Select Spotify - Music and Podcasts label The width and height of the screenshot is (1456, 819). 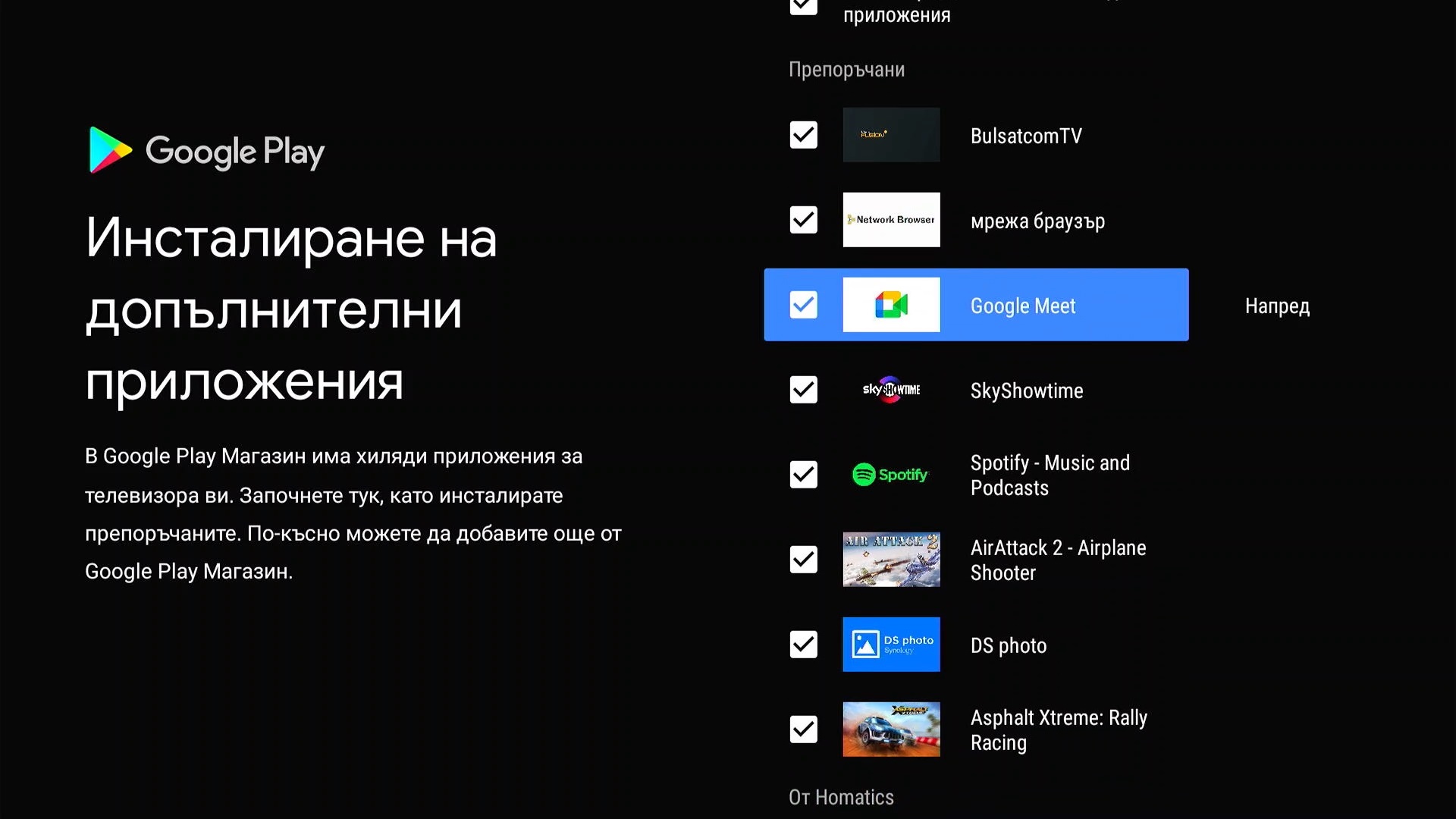tap(1050, 475)
